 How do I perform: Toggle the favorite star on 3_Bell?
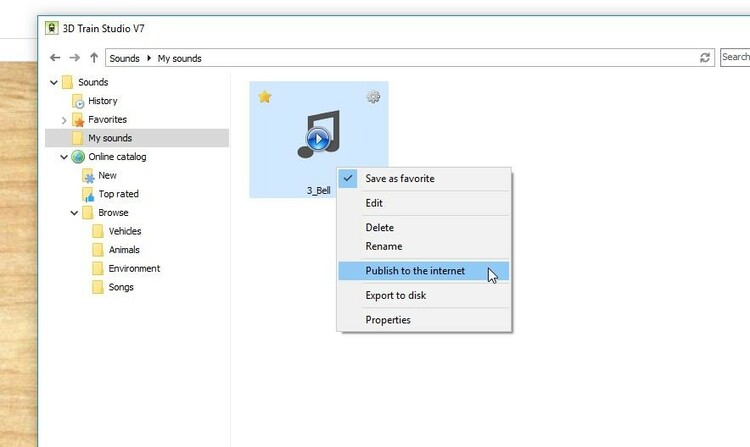coord(265,97)
